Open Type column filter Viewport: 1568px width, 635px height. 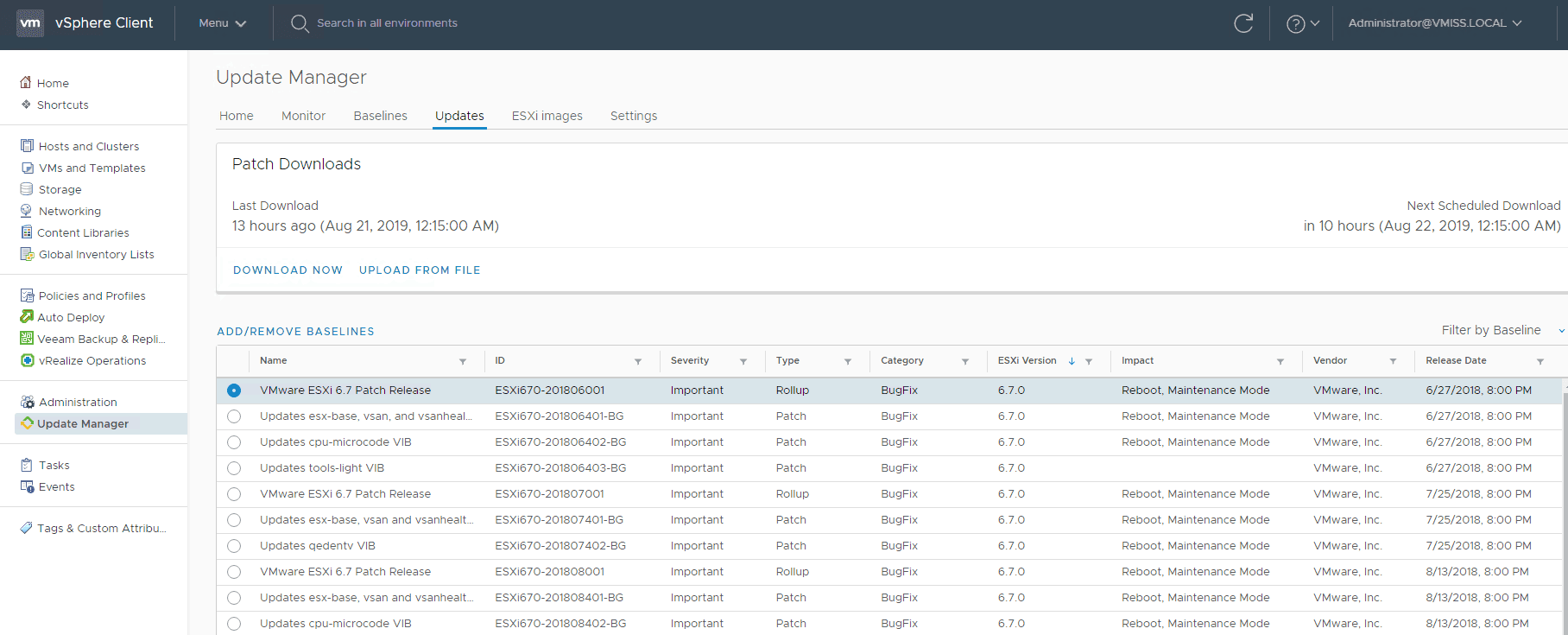click(848, 361)
